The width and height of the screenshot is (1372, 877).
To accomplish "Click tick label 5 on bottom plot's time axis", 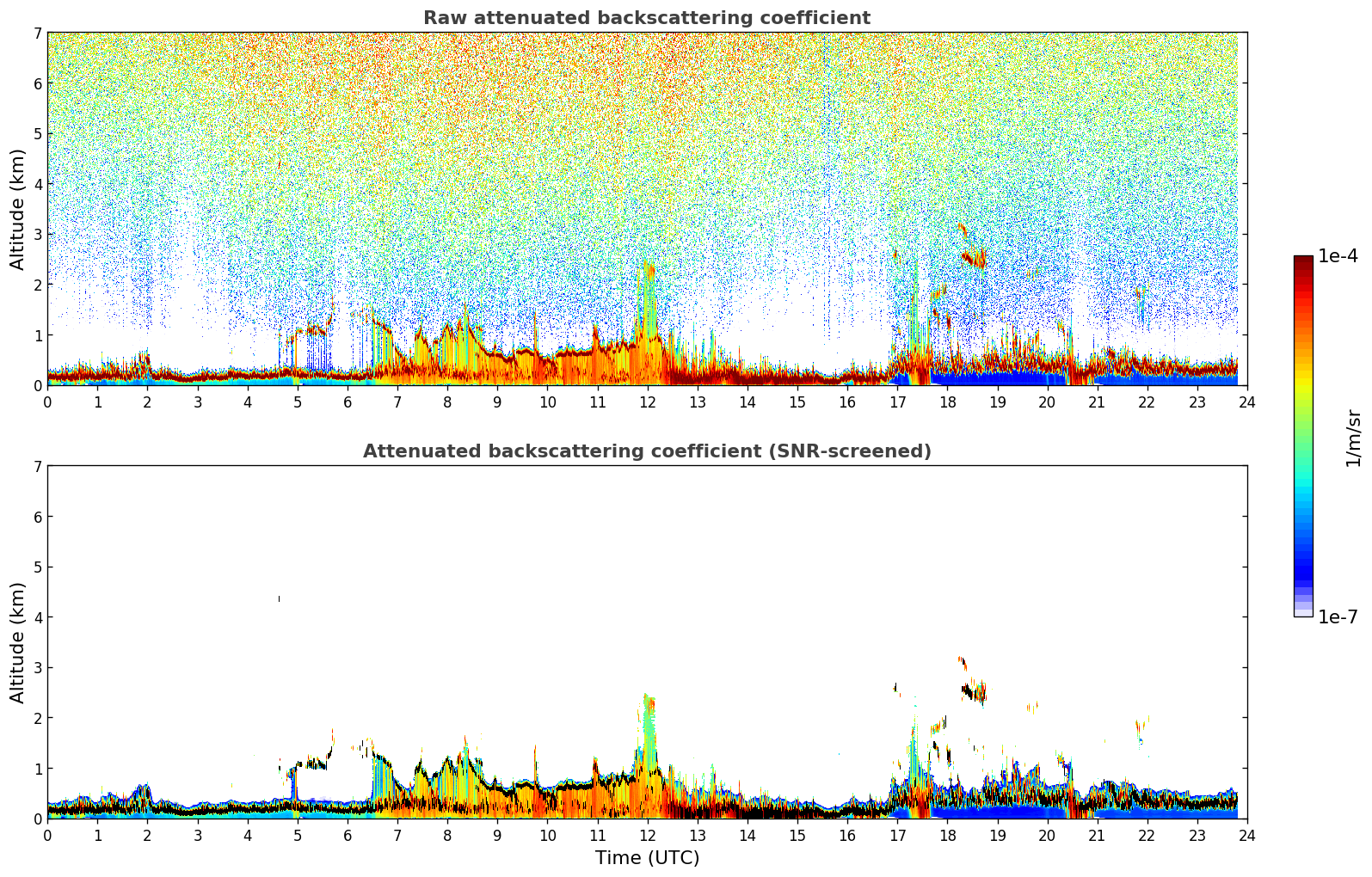I will [298, 835].
